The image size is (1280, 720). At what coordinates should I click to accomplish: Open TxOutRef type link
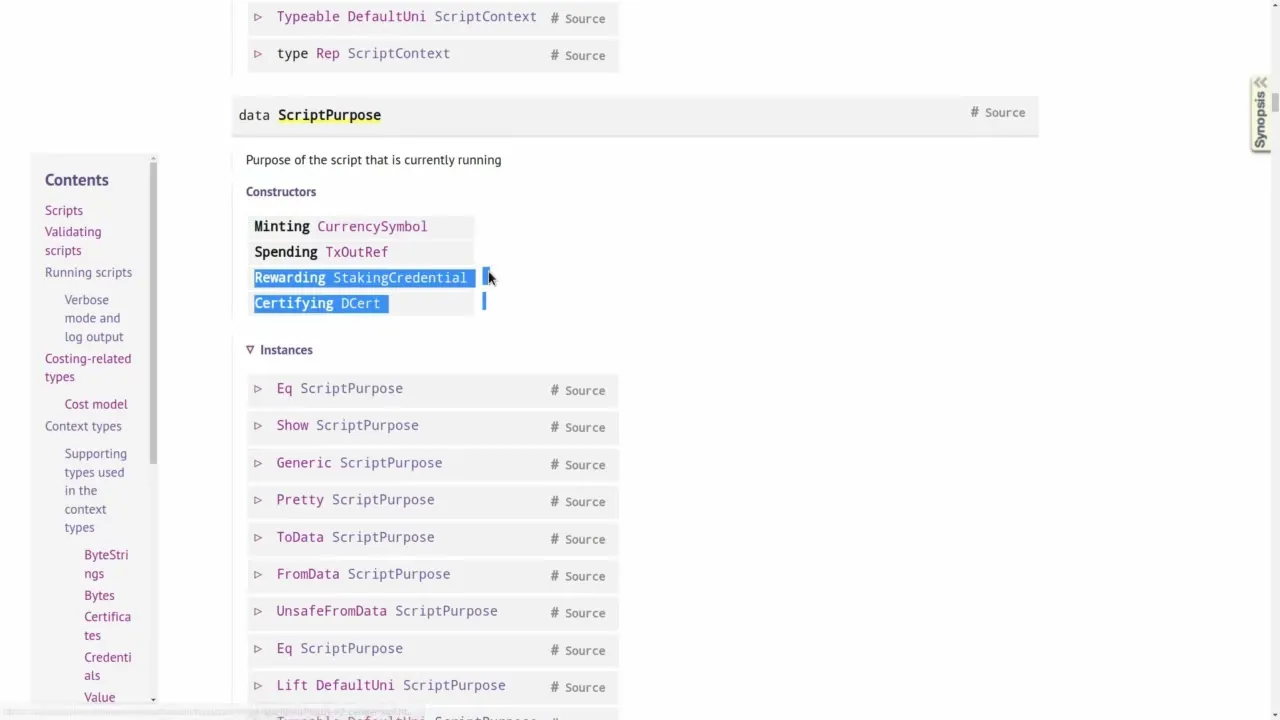pyautogui.click(x=356, y=252)
